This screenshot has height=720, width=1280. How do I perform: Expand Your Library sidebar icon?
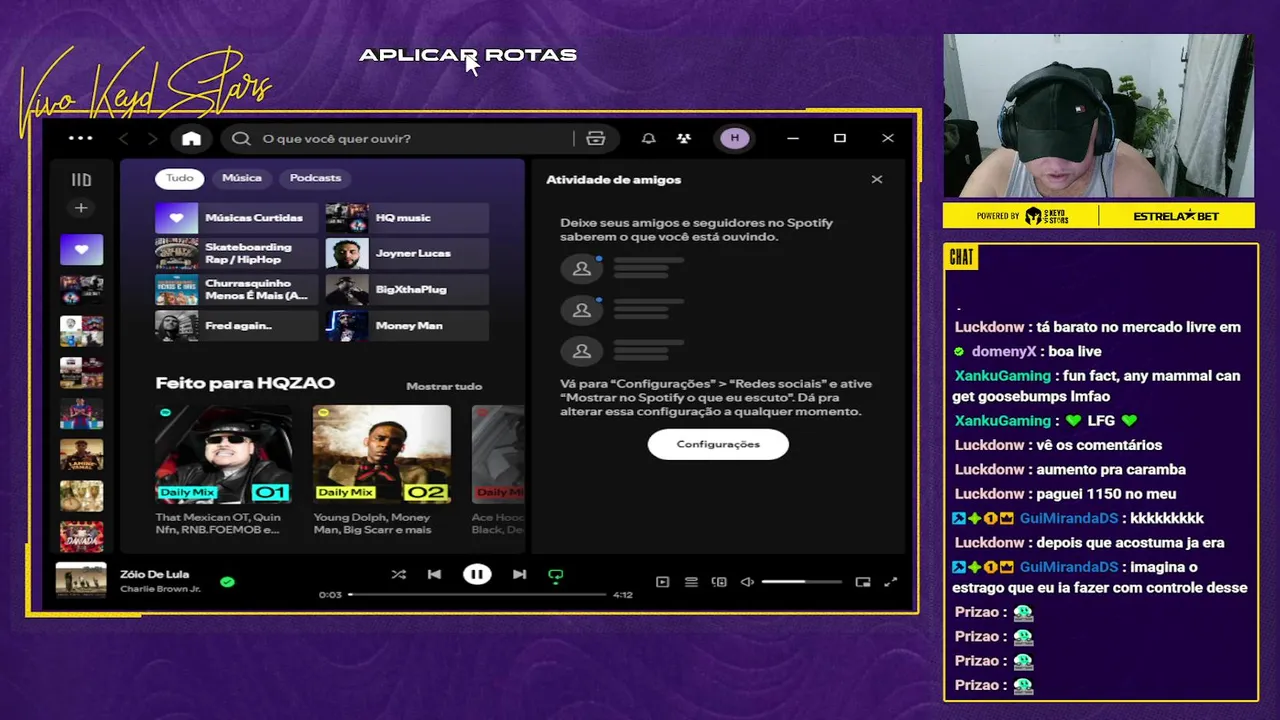click(x=81, y=180)
